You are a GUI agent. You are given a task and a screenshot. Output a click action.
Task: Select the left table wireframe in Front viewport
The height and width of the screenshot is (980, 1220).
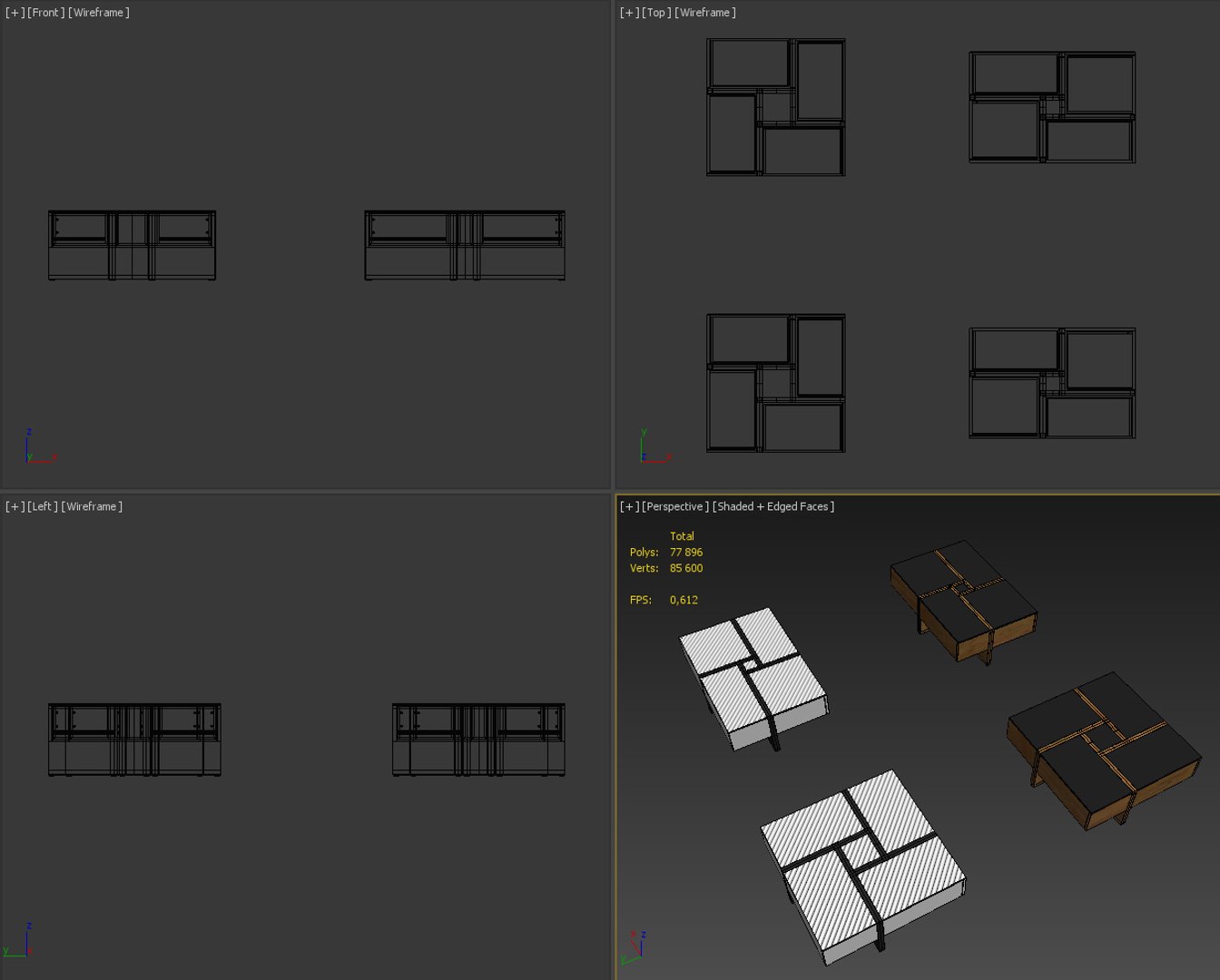(x=133, y=246)
